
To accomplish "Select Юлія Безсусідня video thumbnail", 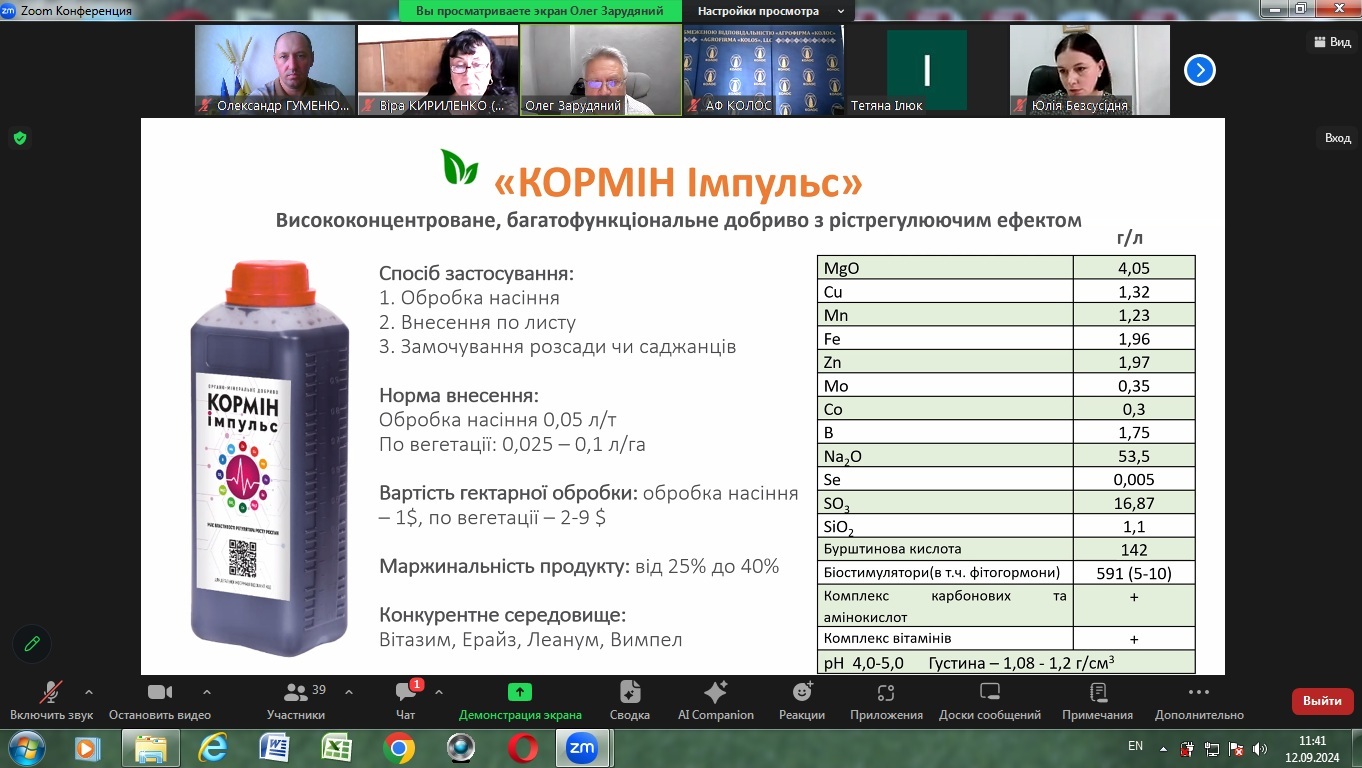I will pos(1090,70).
